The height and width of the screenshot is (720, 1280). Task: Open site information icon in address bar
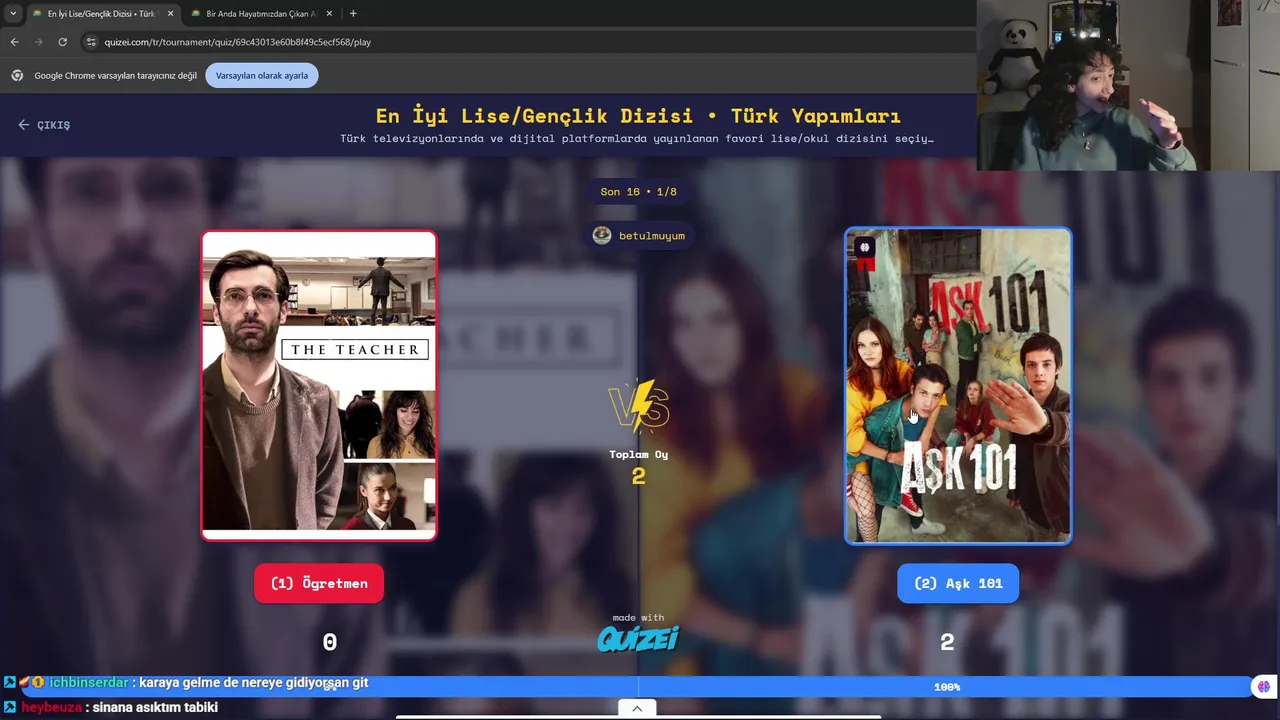[91, 42]
